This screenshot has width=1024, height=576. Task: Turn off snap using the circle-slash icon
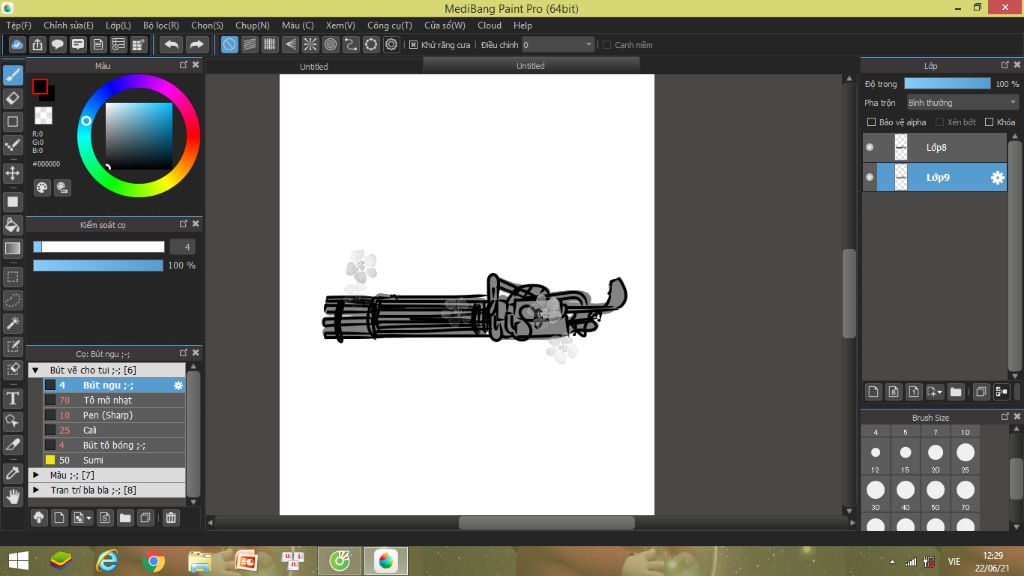[x=229, y=44]
